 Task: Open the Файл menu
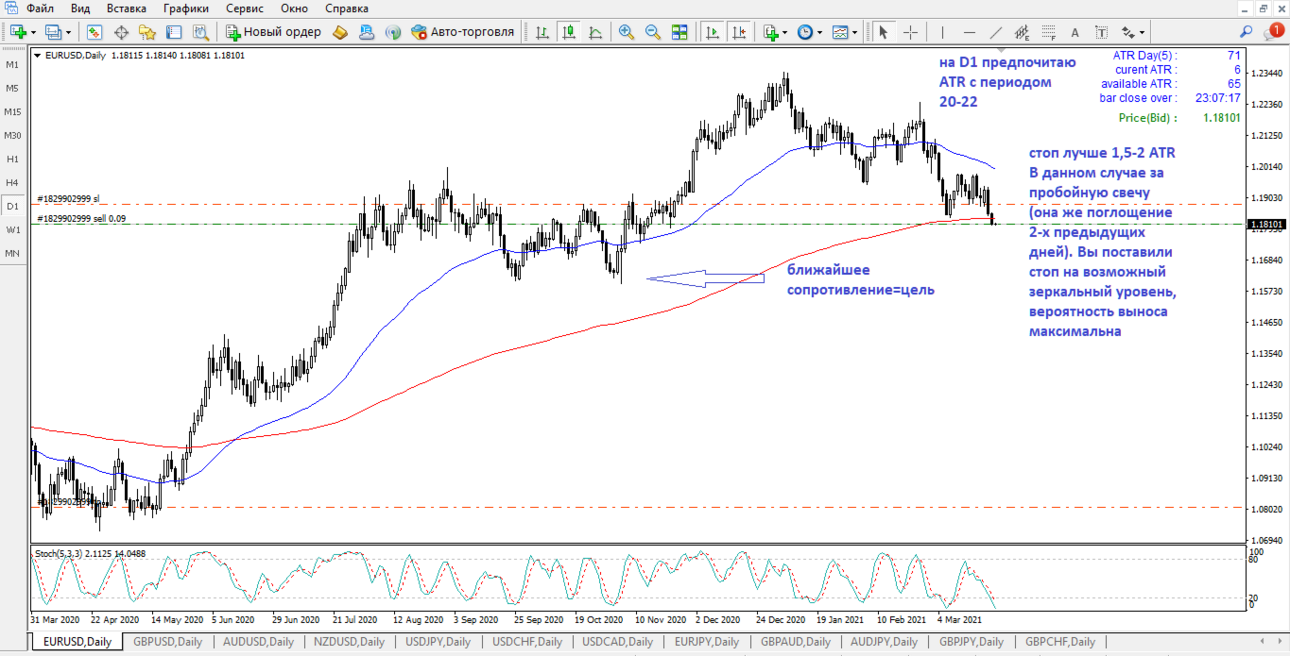tap(39, 8)
